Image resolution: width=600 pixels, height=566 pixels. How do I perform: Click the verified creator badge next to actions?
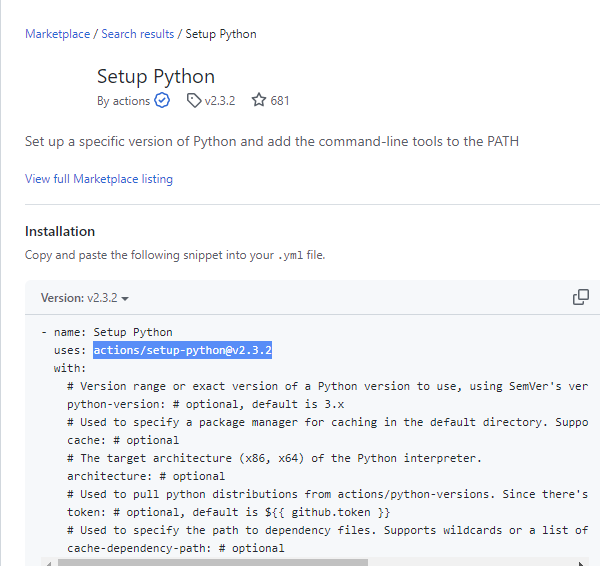pyautogui.click(x=162, y=101)
